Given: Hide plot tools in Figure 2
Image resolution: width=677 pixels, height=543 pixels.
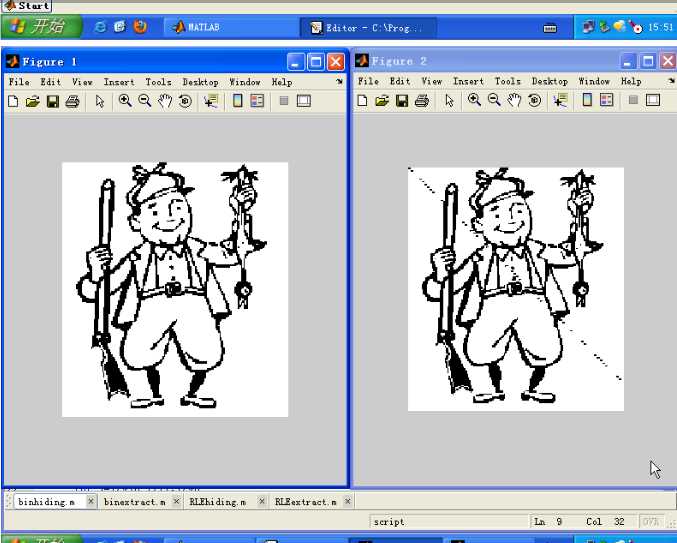Looking at the screenshot, I should coord(633,100).
